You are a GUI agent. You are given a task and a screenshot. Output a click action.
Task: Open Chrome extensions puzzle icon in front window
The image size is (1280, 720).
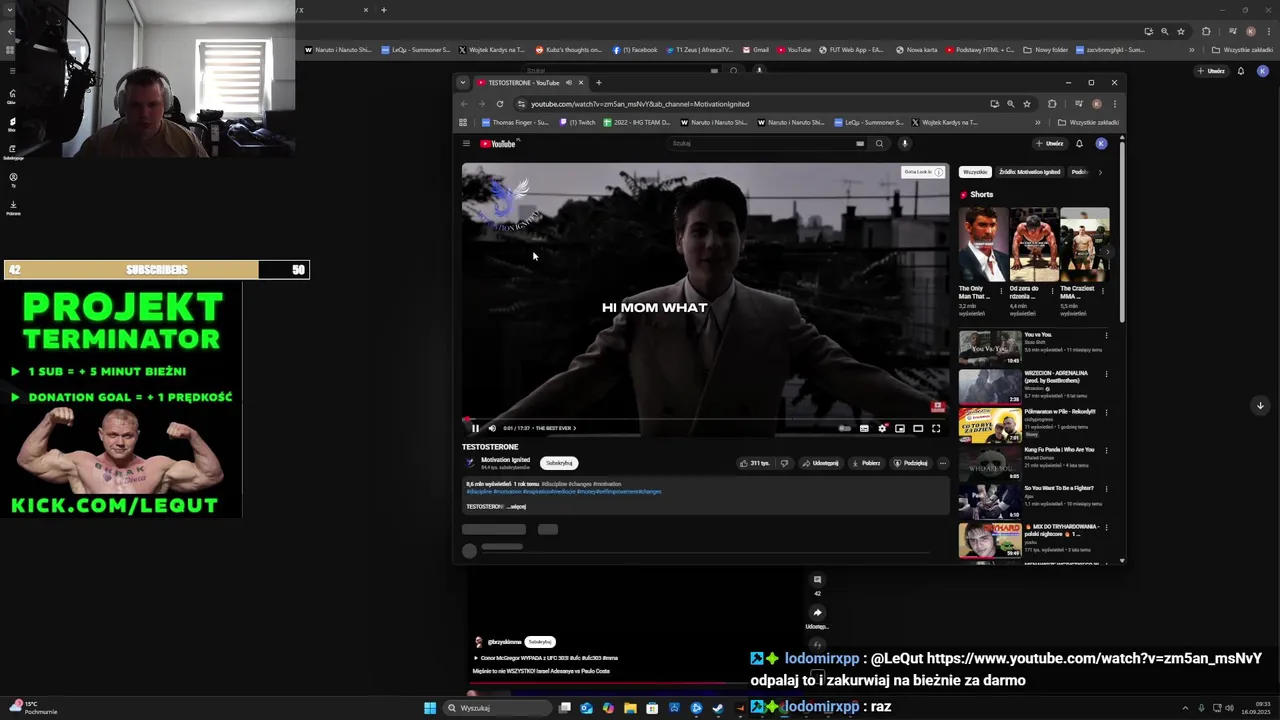coord(1052,104)
